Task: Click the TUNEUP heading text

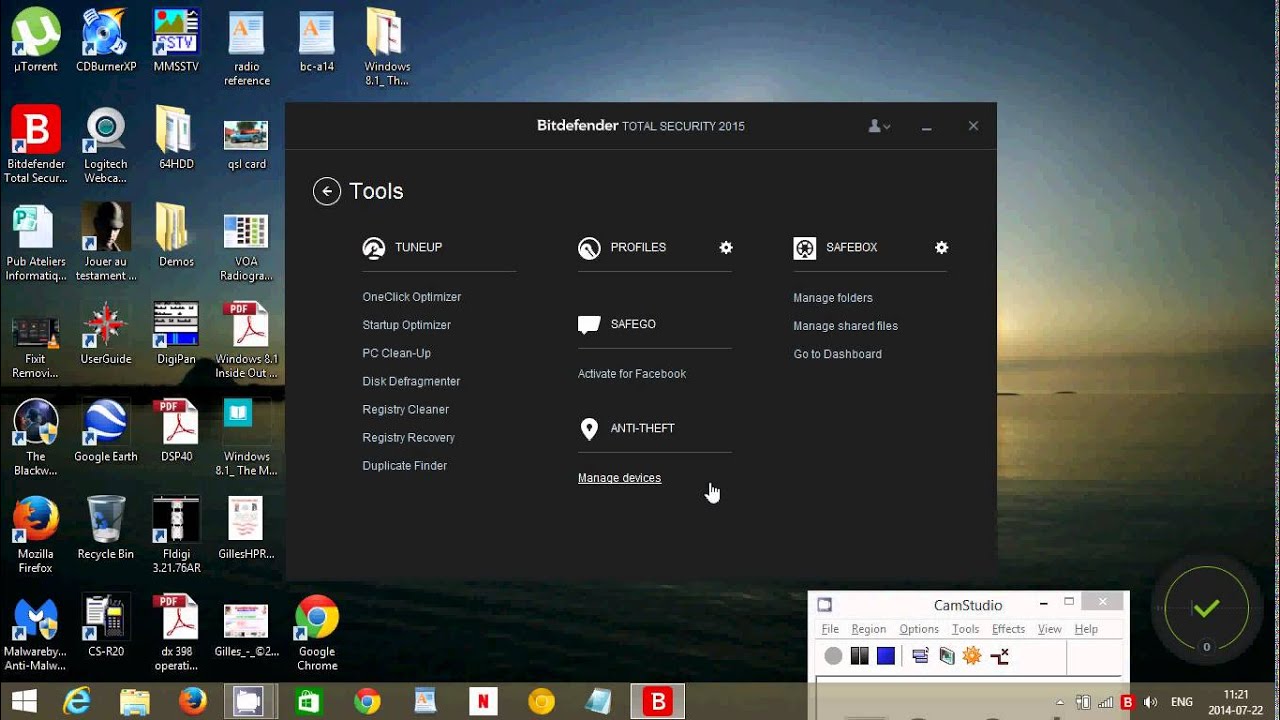Action: [x=418, y=247]
